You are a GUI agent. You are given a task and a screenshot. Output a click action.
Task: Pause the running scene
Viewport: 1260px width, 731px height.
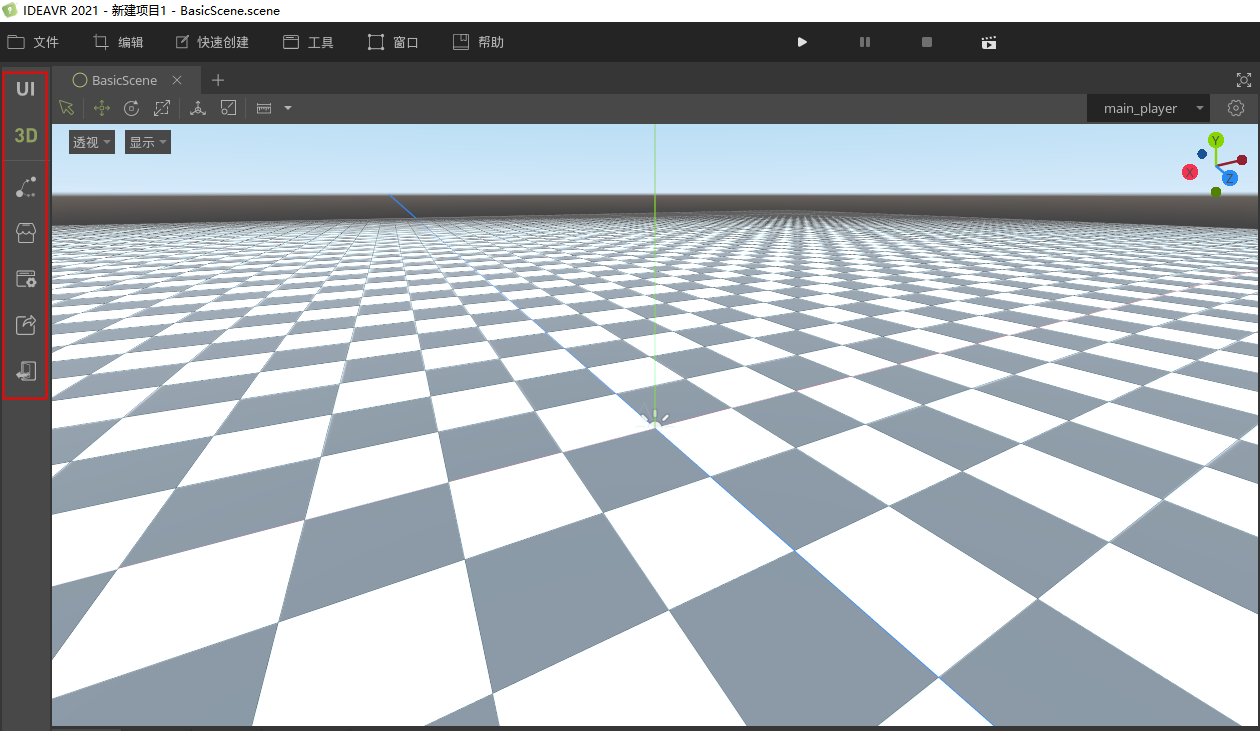point(865,42)
